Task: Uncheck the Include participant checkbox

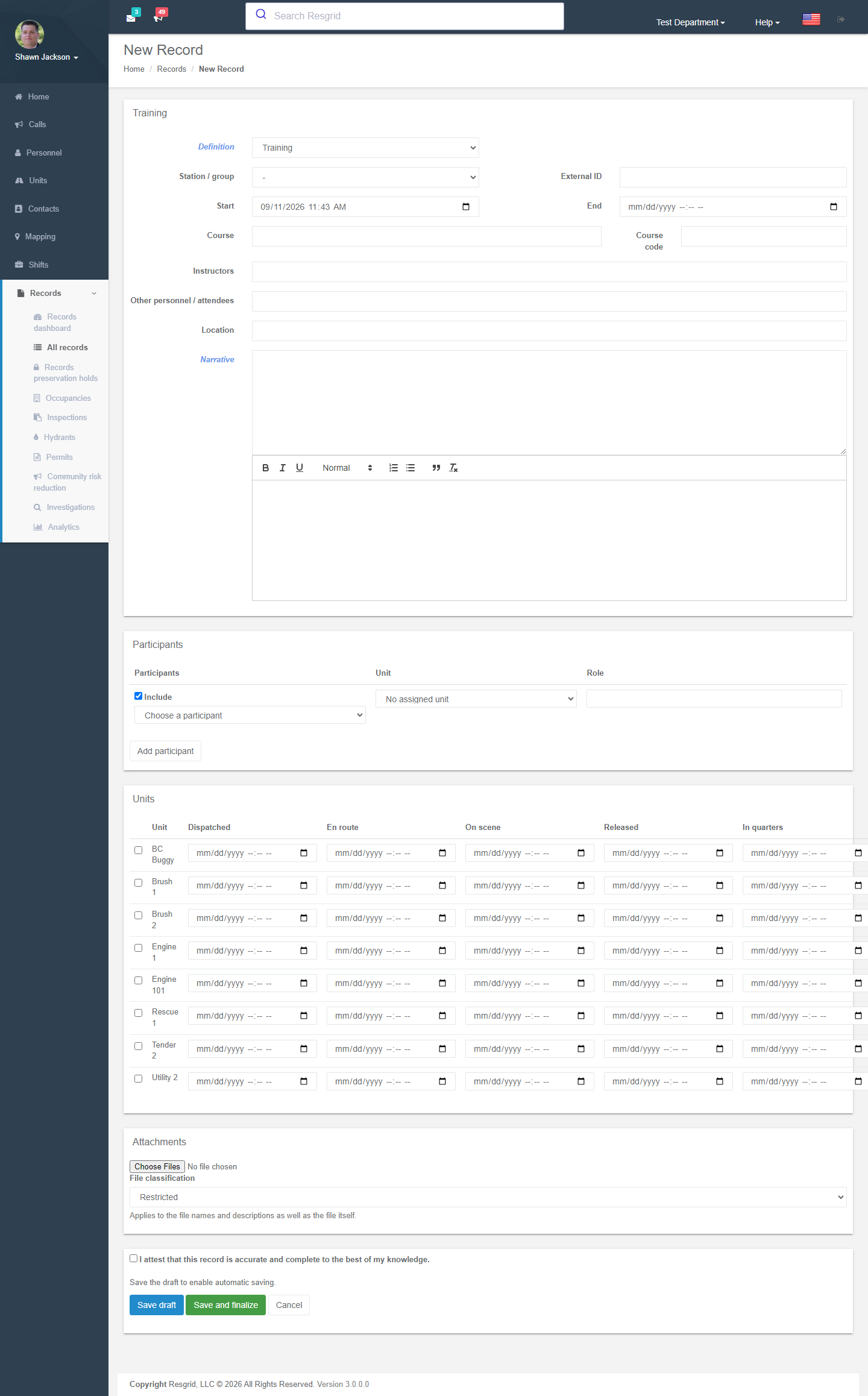Action: 138,696
